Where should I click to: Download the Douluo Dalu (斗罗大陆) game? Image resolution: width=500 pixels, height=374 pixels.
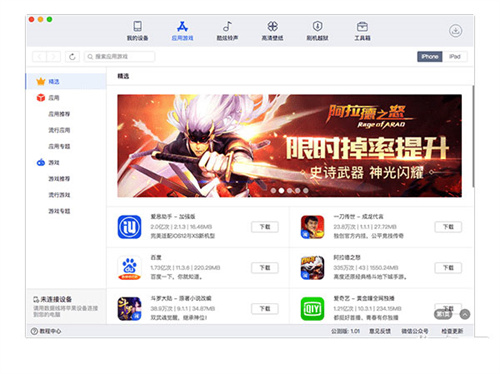[265, 309]
